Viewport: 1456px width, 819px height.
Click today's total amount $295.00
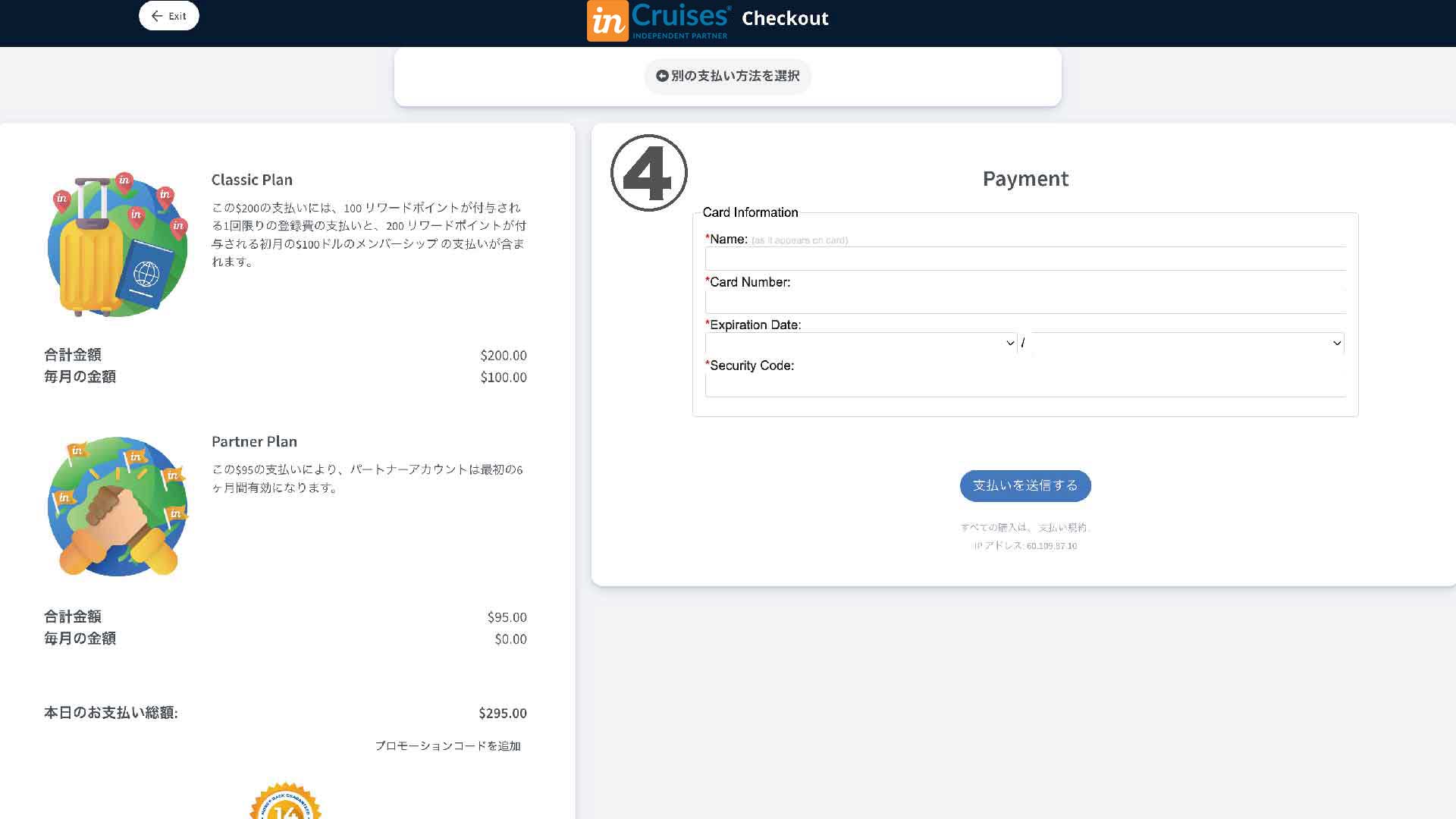[x=503, y=713]
